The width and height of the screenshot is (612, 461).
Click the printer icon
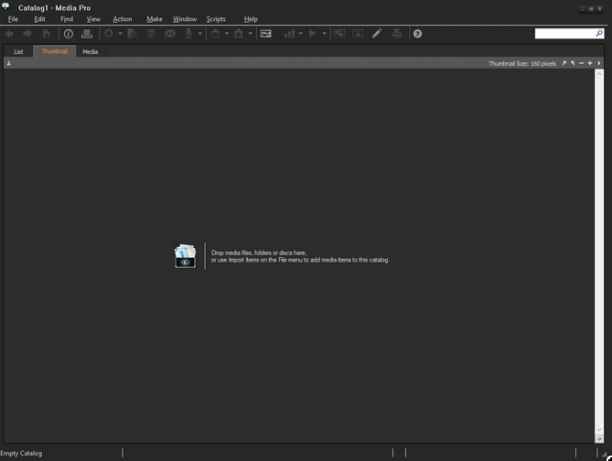pos(397,34)
